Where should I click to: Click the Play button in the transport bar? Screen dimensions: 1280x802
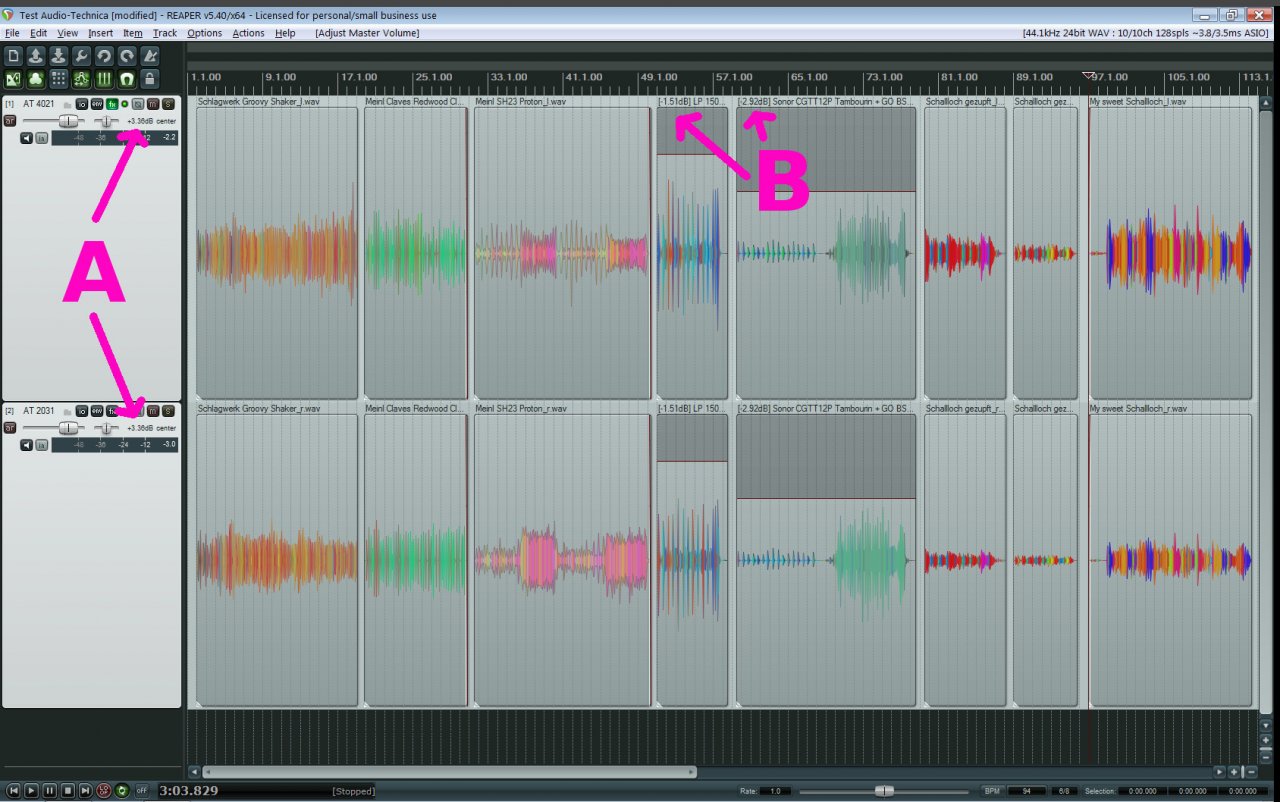pyautogui.click(x=31, y=791)
